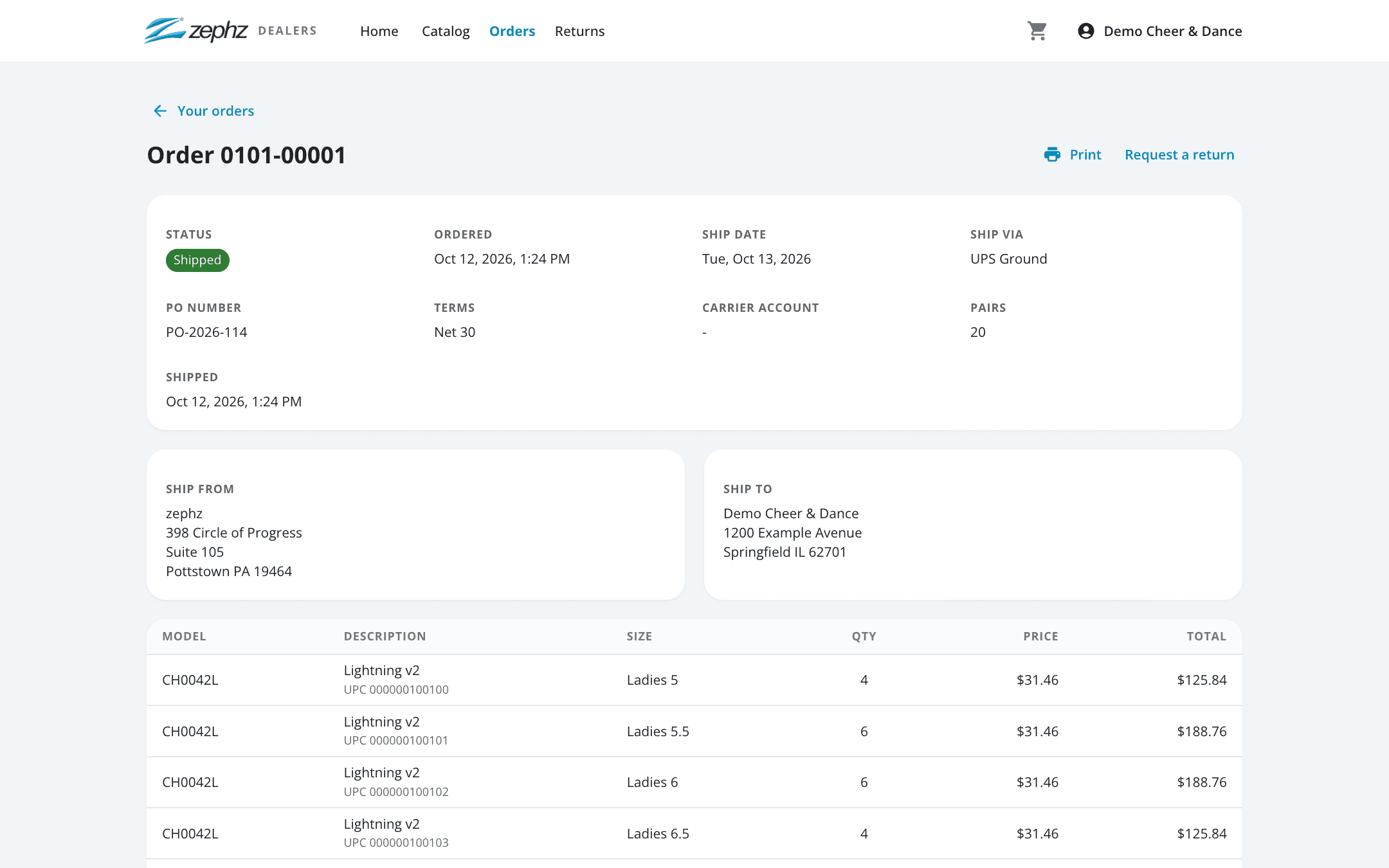Click 398 Circle of Progress address line
Screen dimensions: 1389x868
(234, 532)
